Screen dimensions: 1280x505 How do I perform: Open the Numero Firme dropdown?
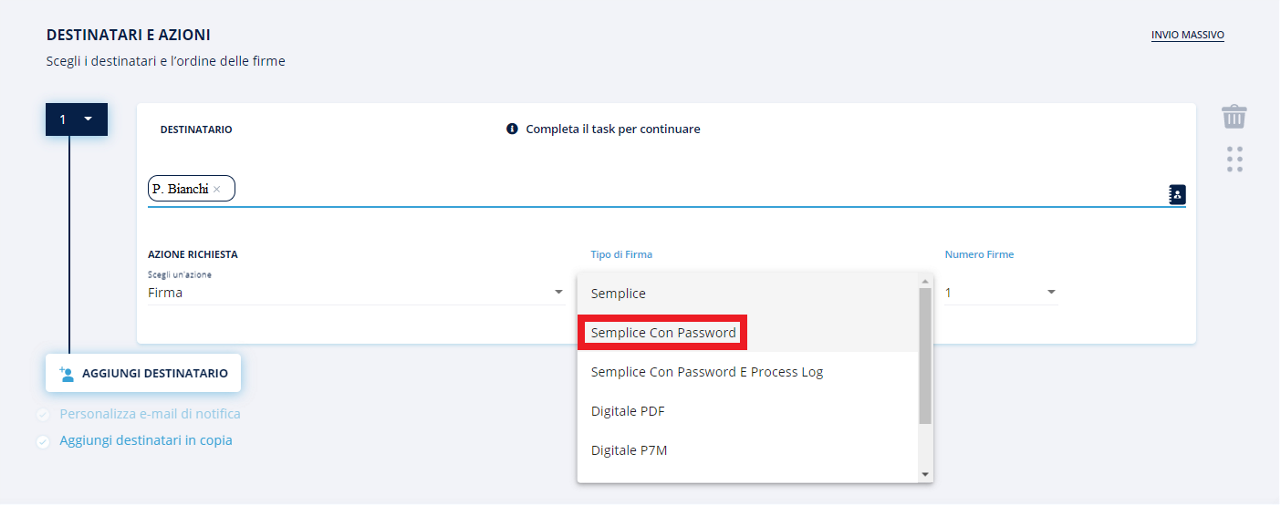pyautogui.click(x=1000, y=292)
